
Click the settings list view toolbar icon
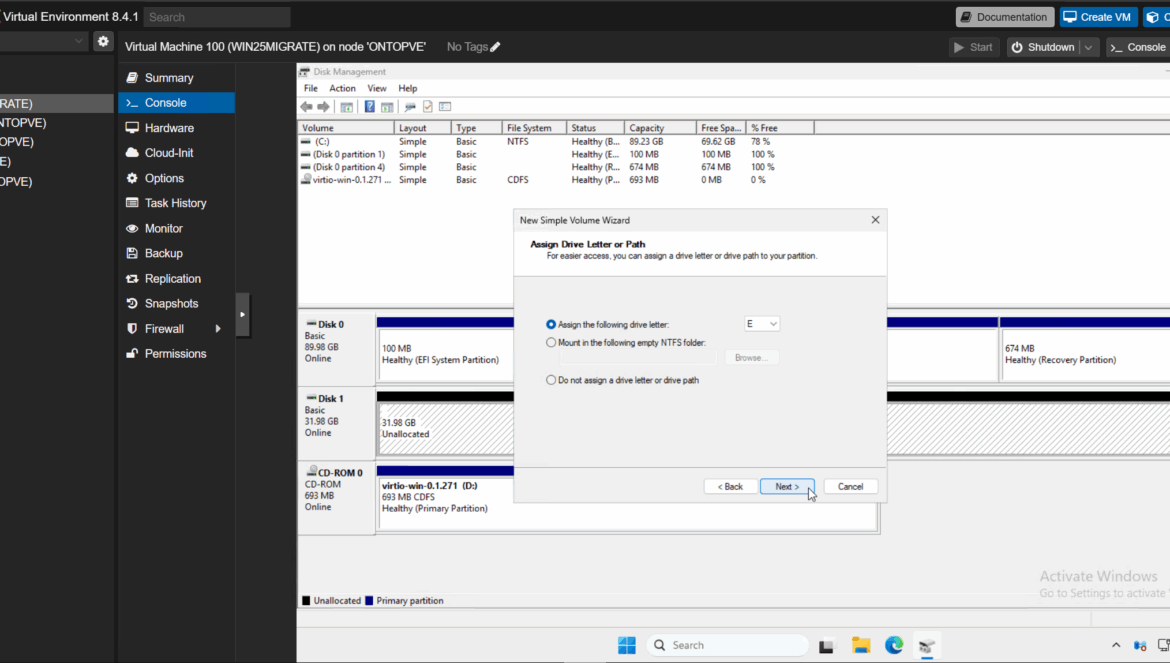[445, 107]
